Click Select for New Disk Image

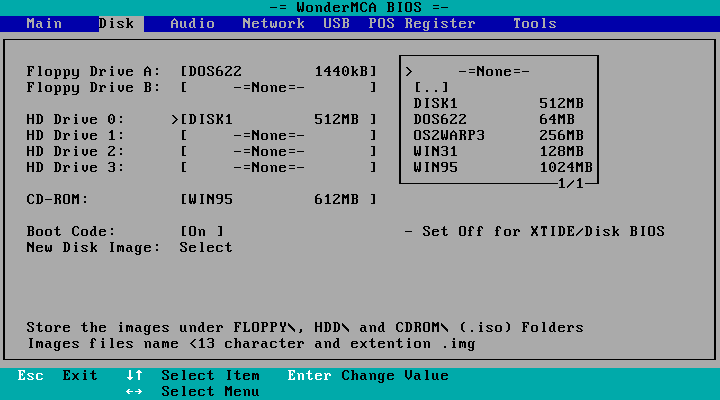click(206, 248)
